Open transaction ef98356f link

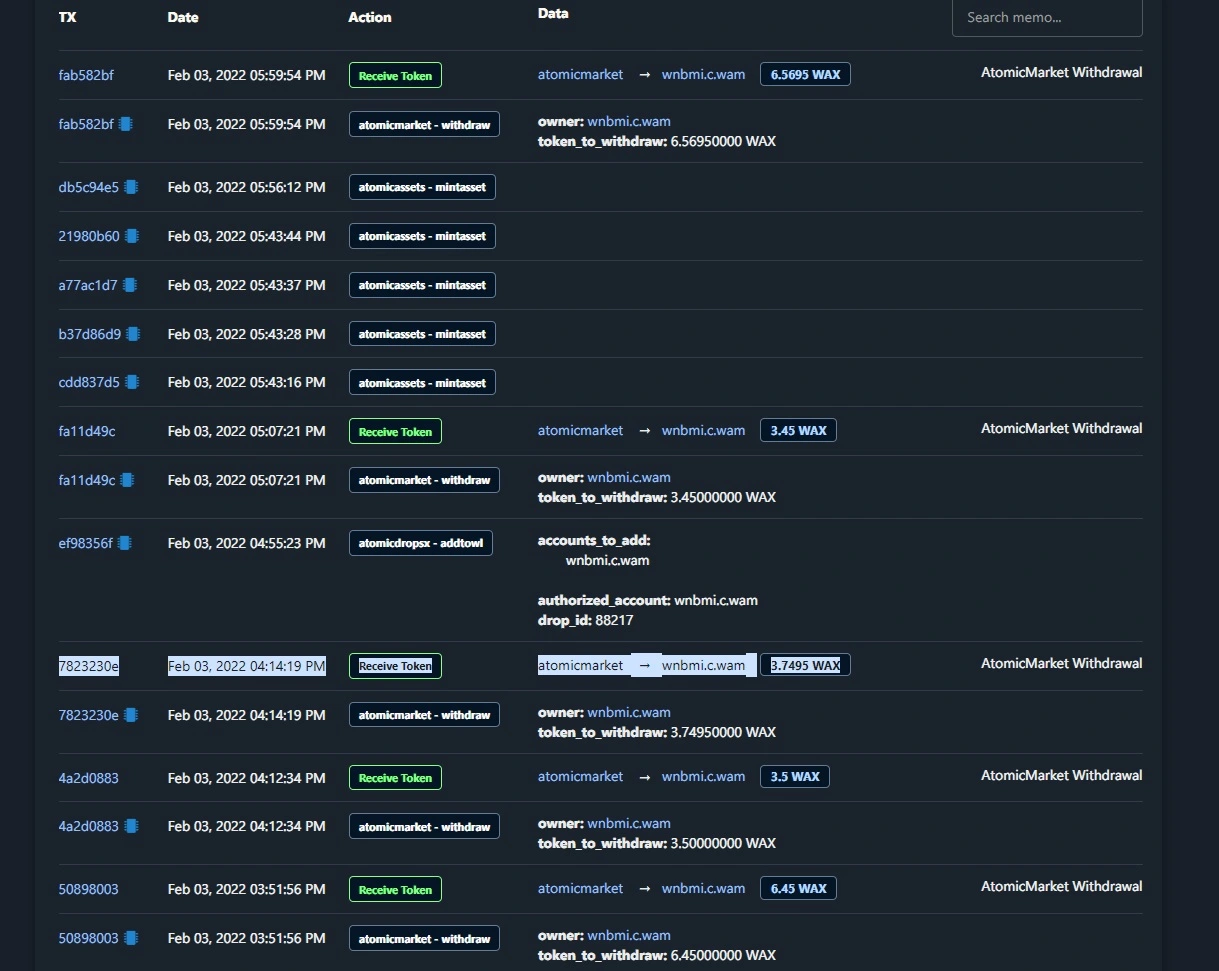point(85,543)
